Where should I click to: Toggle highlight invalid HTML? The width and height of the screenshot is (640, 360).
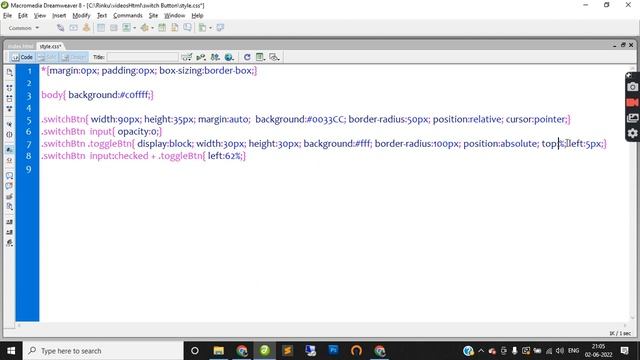point(9,160)
